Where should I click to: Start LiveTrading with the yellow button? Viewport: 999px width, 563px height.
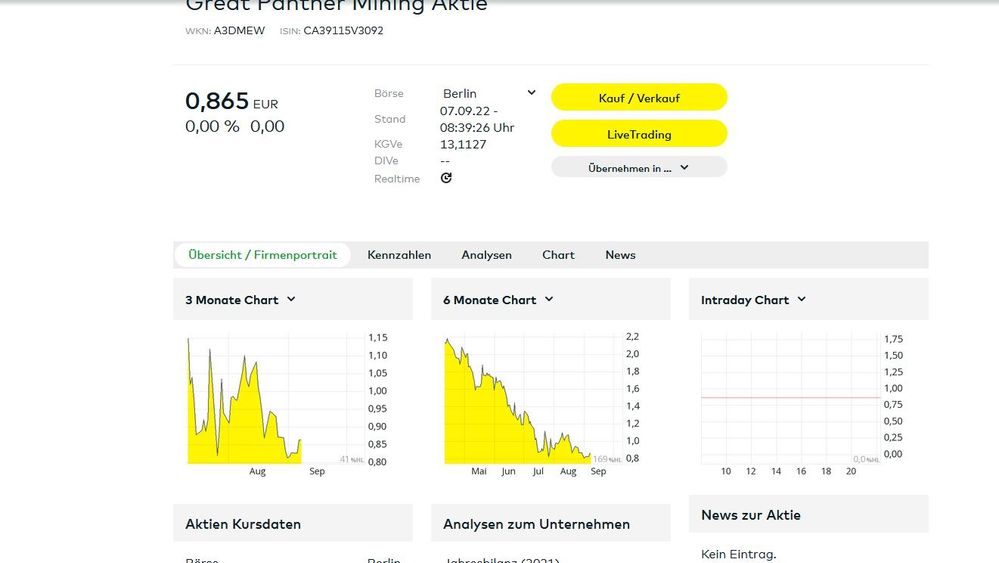[x=639, y=134]
